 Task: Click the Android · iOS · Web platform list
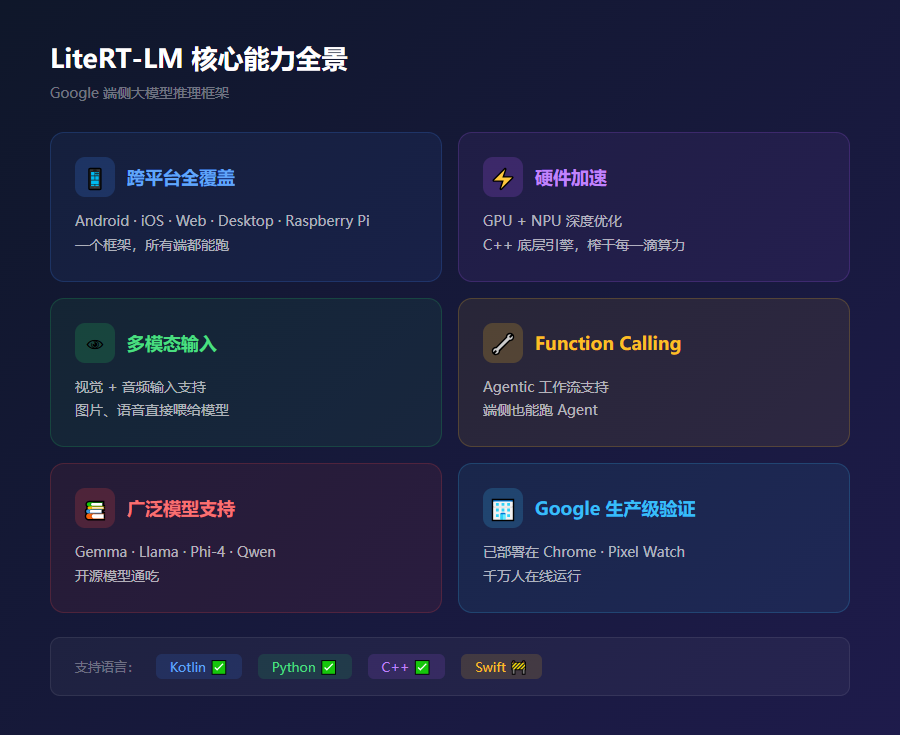(x=222, y=221)
